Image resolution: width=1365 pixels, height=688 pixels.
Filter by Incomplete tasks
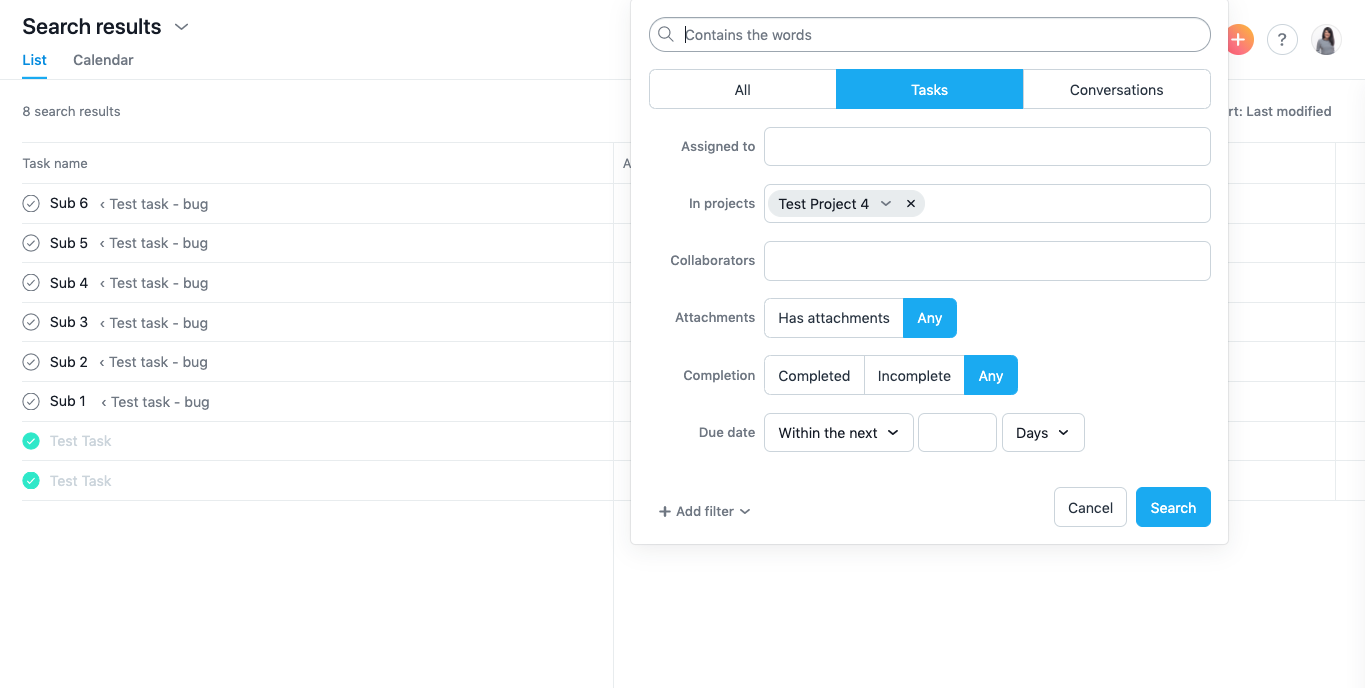coord(914,376)
